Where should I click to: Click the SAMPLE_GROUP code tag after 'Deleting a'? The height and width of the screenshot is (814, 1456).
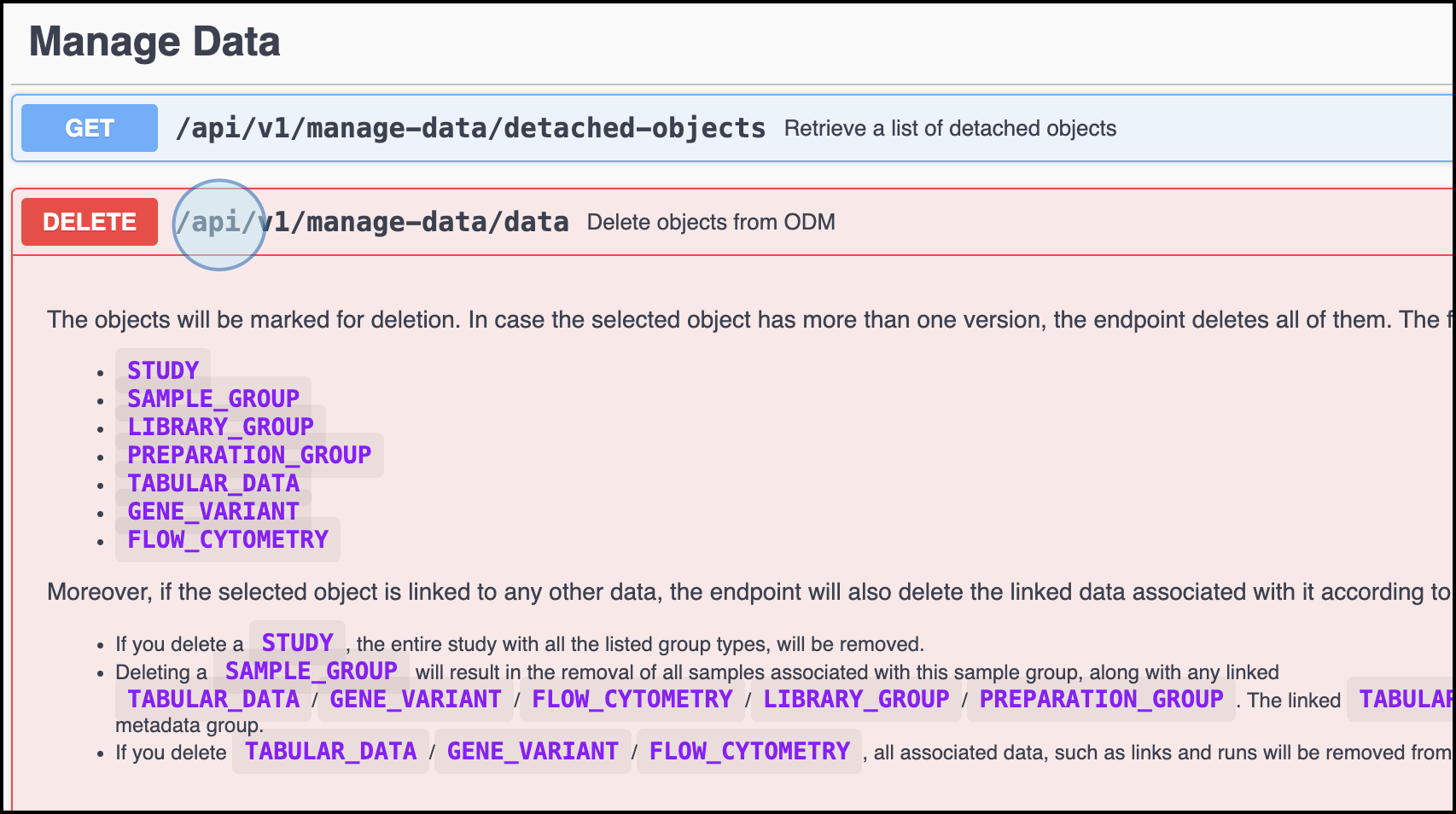(312, 671)
